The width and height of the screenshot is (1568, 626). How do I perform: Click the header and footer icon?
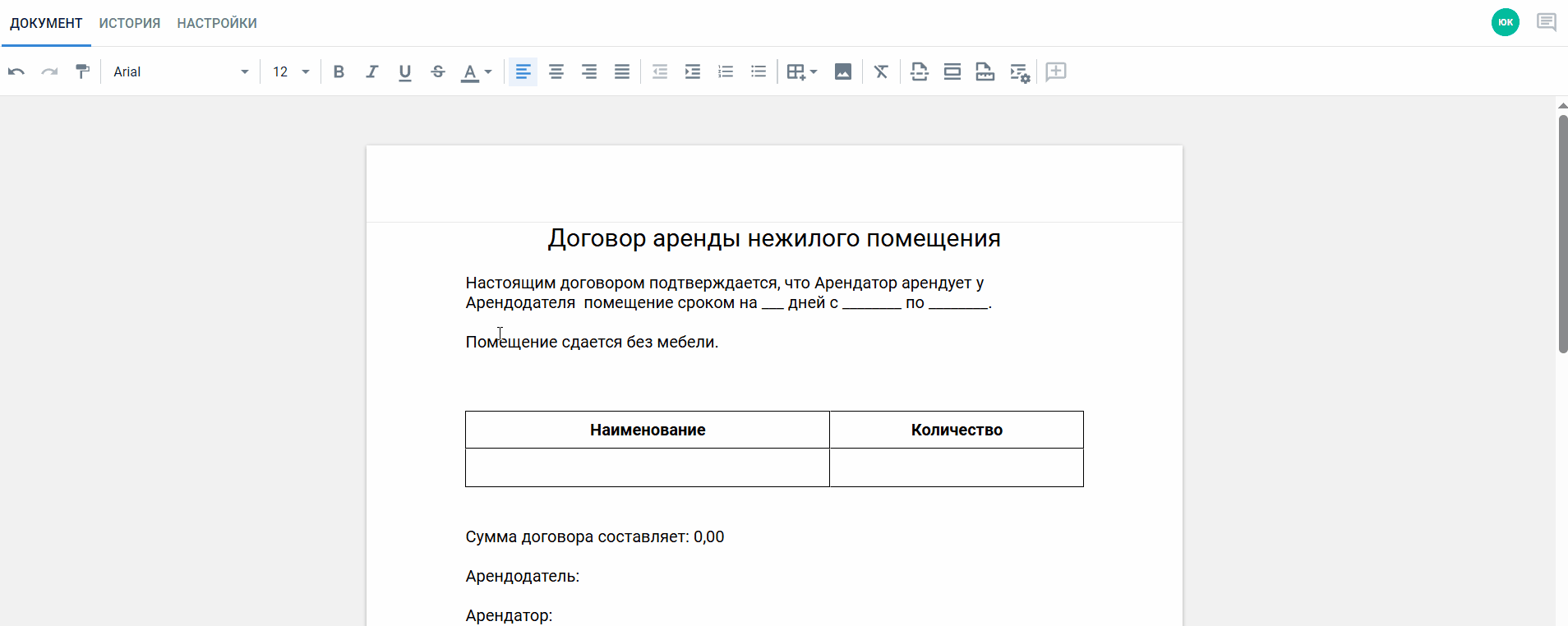coord(952,71)
